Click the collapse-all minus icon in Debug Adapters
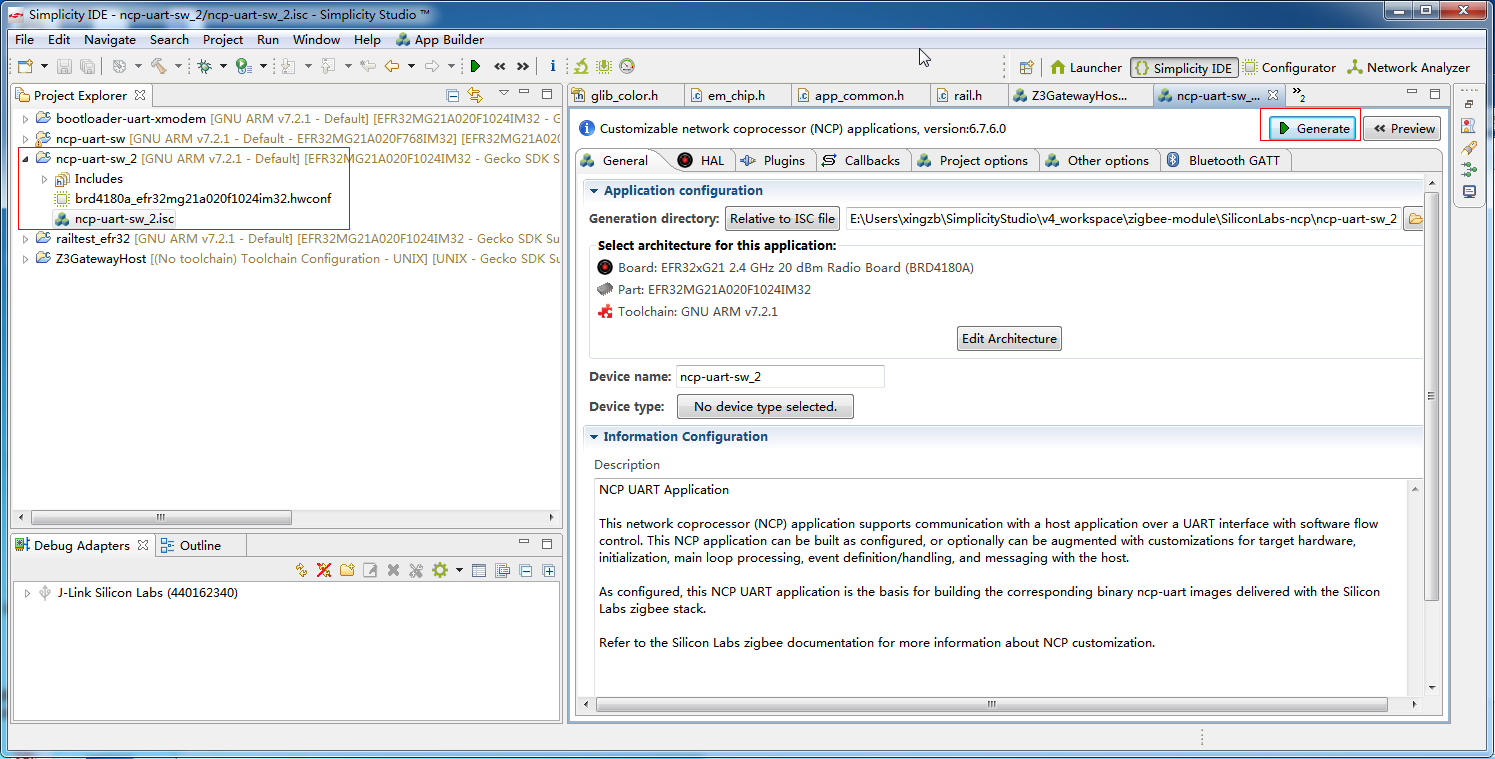 coord(526,570)
